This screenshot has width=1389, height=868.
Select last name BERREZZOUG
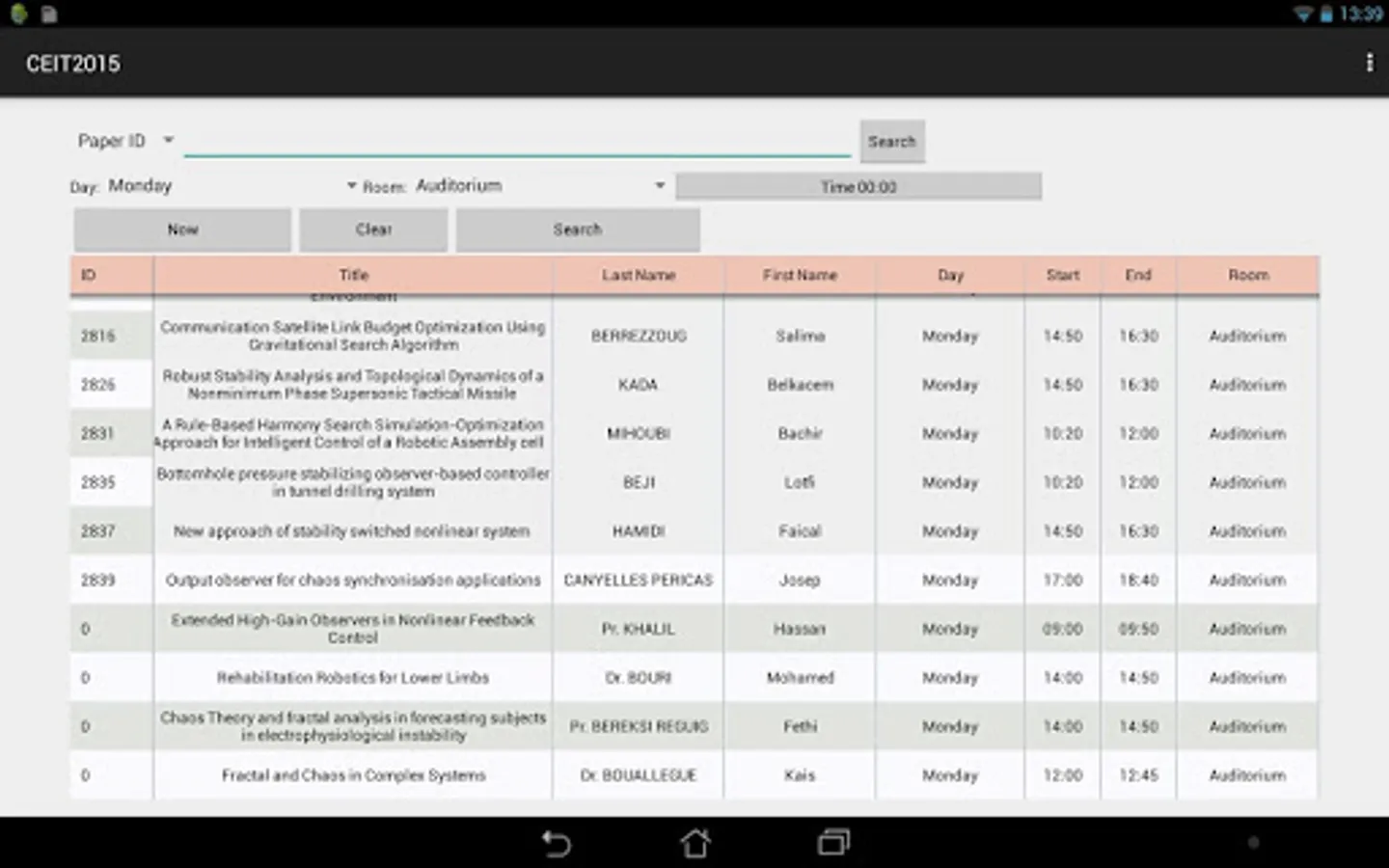[x=639, y=336]
